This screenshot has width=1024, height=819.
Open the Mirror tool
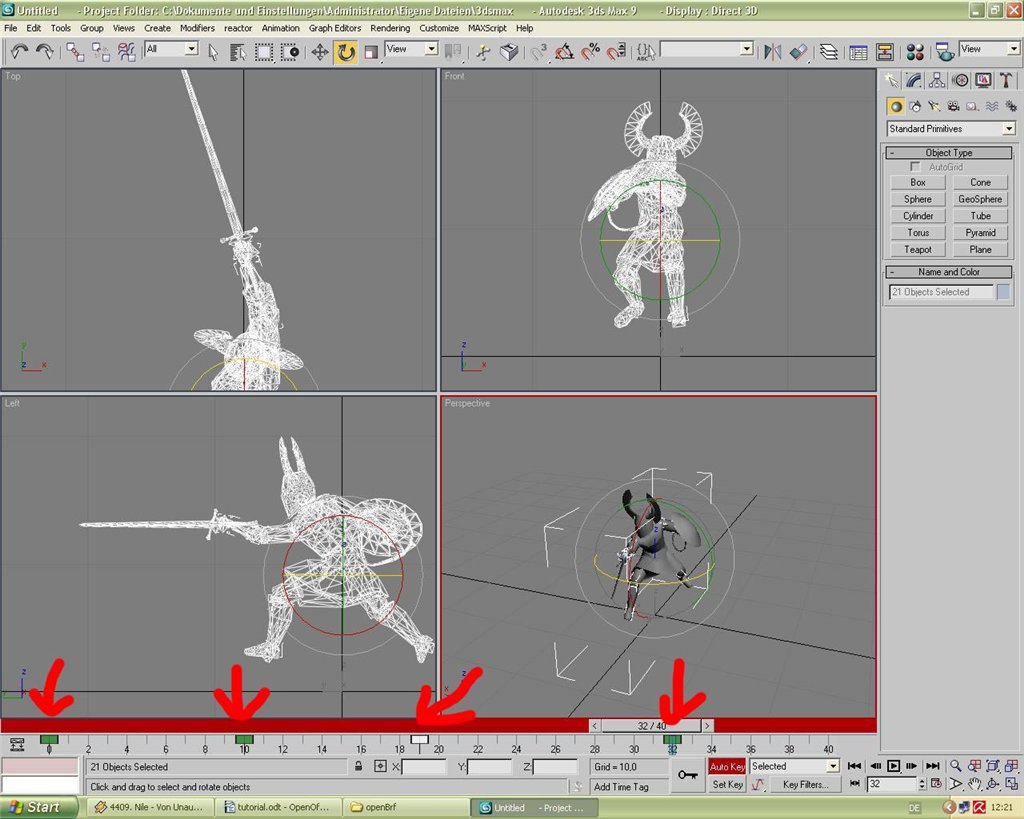tap(772, 52)
